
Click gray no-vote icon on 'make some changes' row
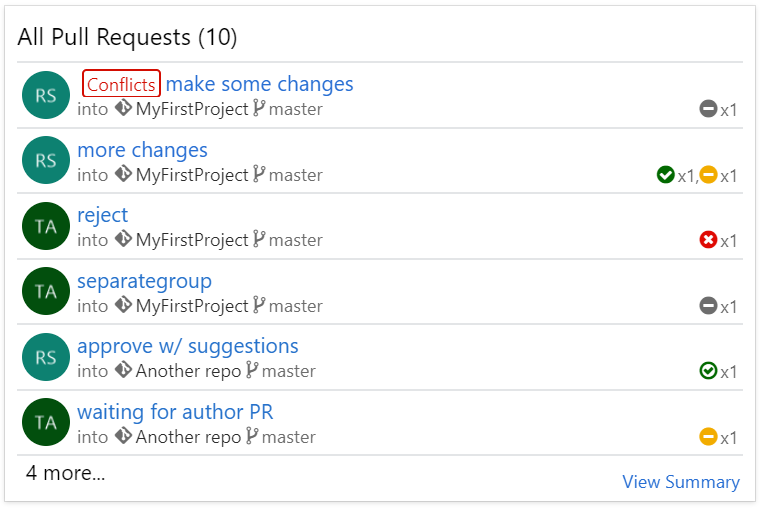coord(709,109)
